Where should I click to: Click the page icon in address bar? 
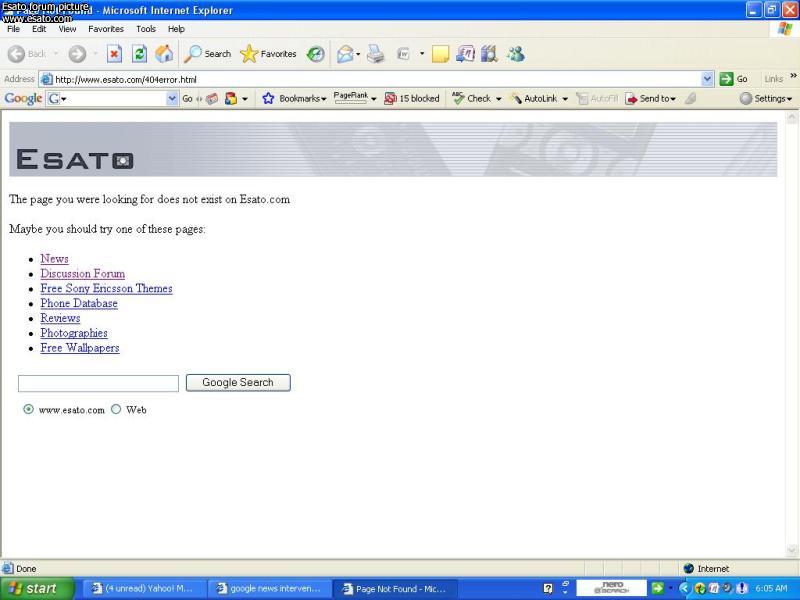point(46,79)
